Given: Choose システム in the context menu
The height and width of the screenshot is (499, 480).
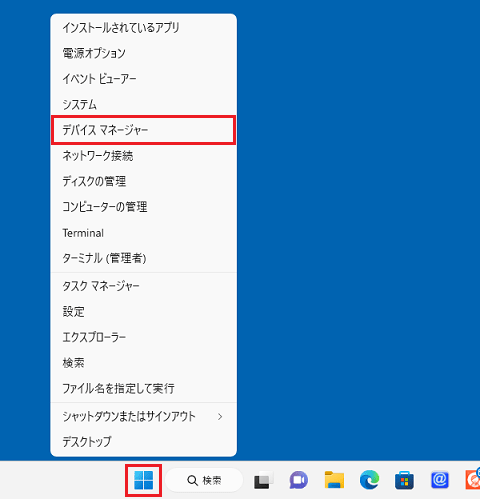Looking at the screenshot, I should pyautogui.click(x=144, y=104).
